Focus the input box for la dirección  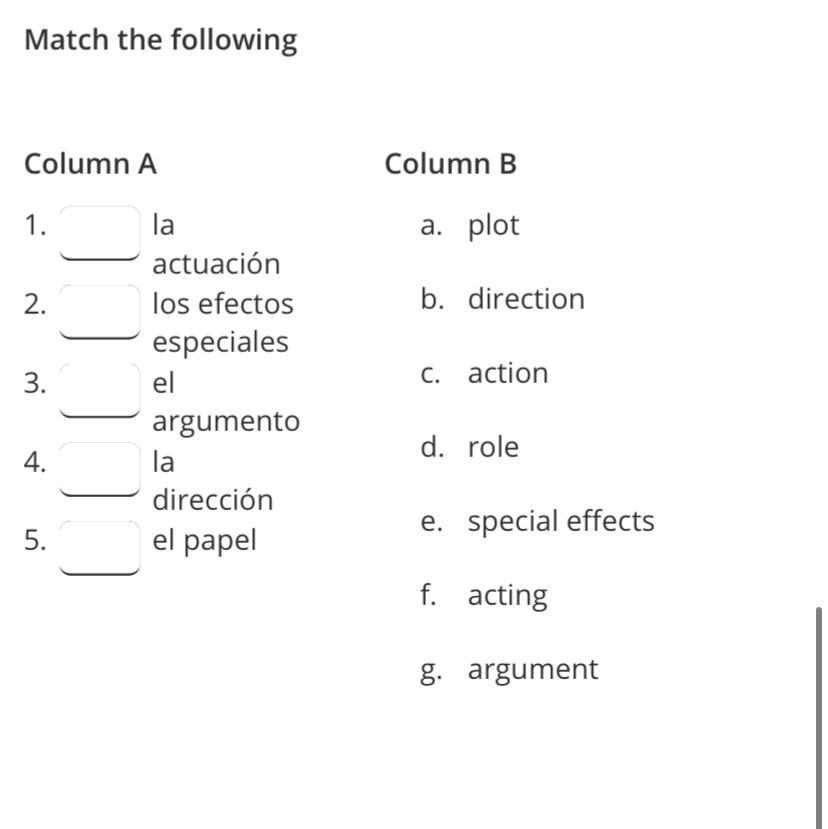click(100, 469)
